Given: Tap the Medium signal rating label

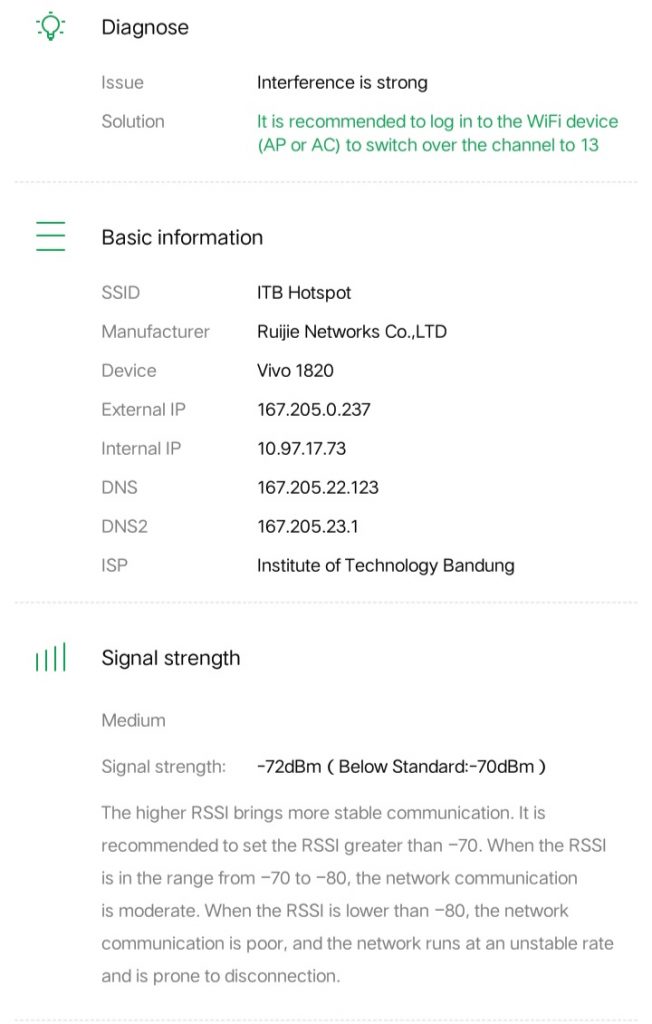Looking at the screenshot, I should click(x=133, y=720).
